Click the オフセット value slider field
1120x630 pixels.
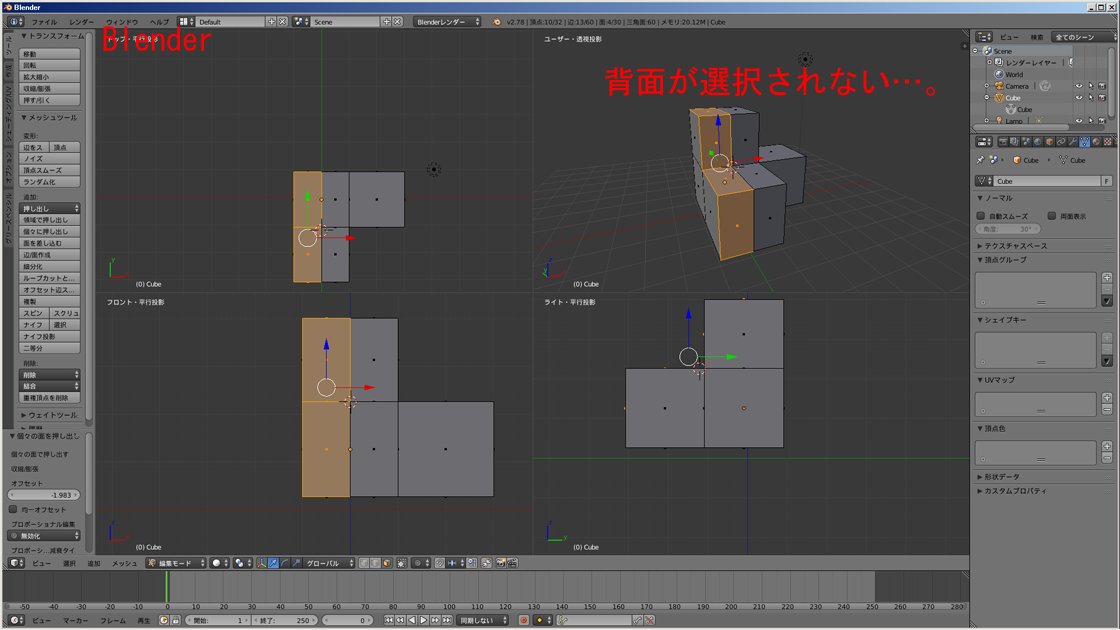pyautogui.click(x=44, y=495)
